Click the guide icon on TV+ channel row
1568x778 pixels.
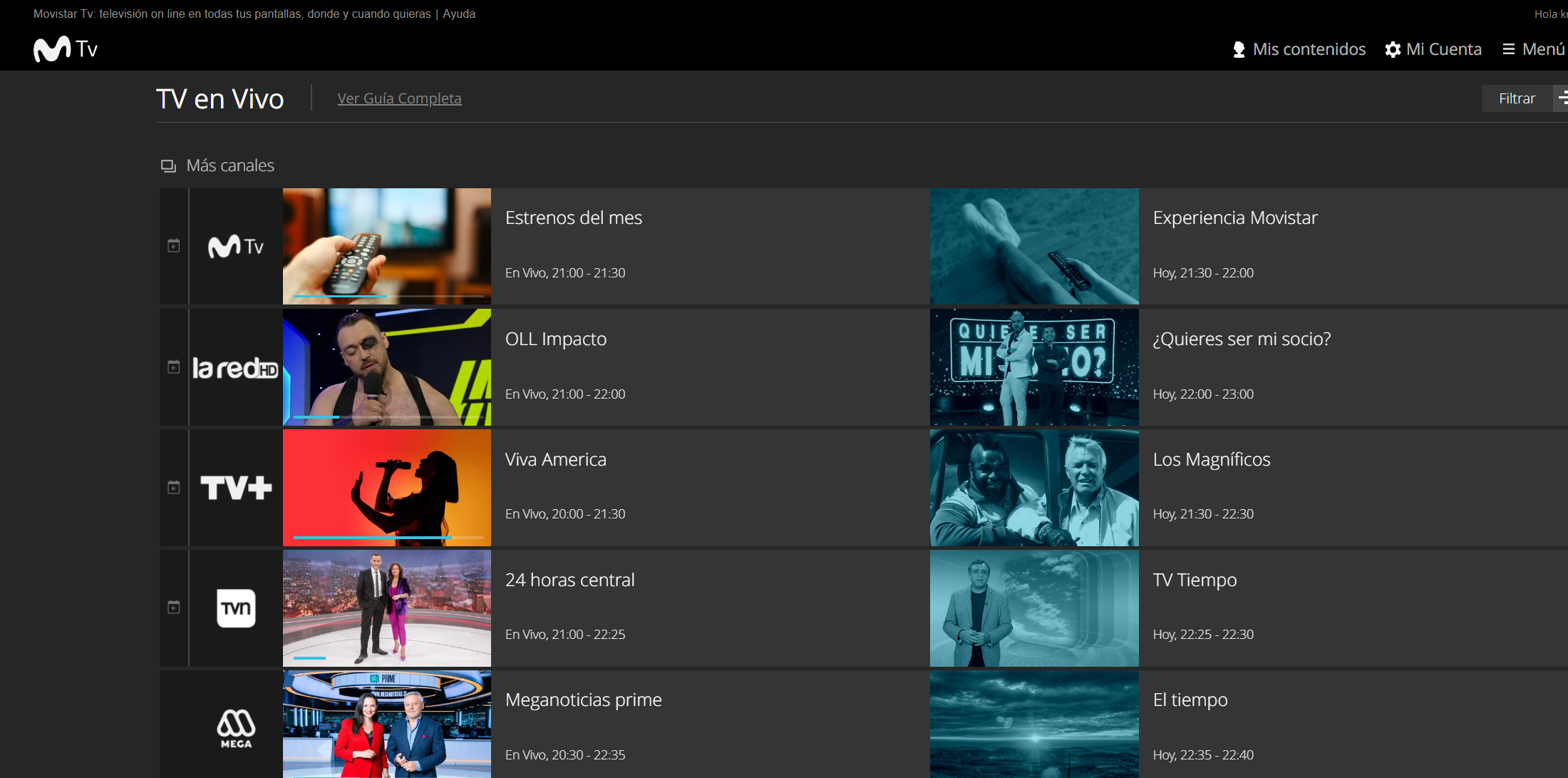tap(173, 487)
